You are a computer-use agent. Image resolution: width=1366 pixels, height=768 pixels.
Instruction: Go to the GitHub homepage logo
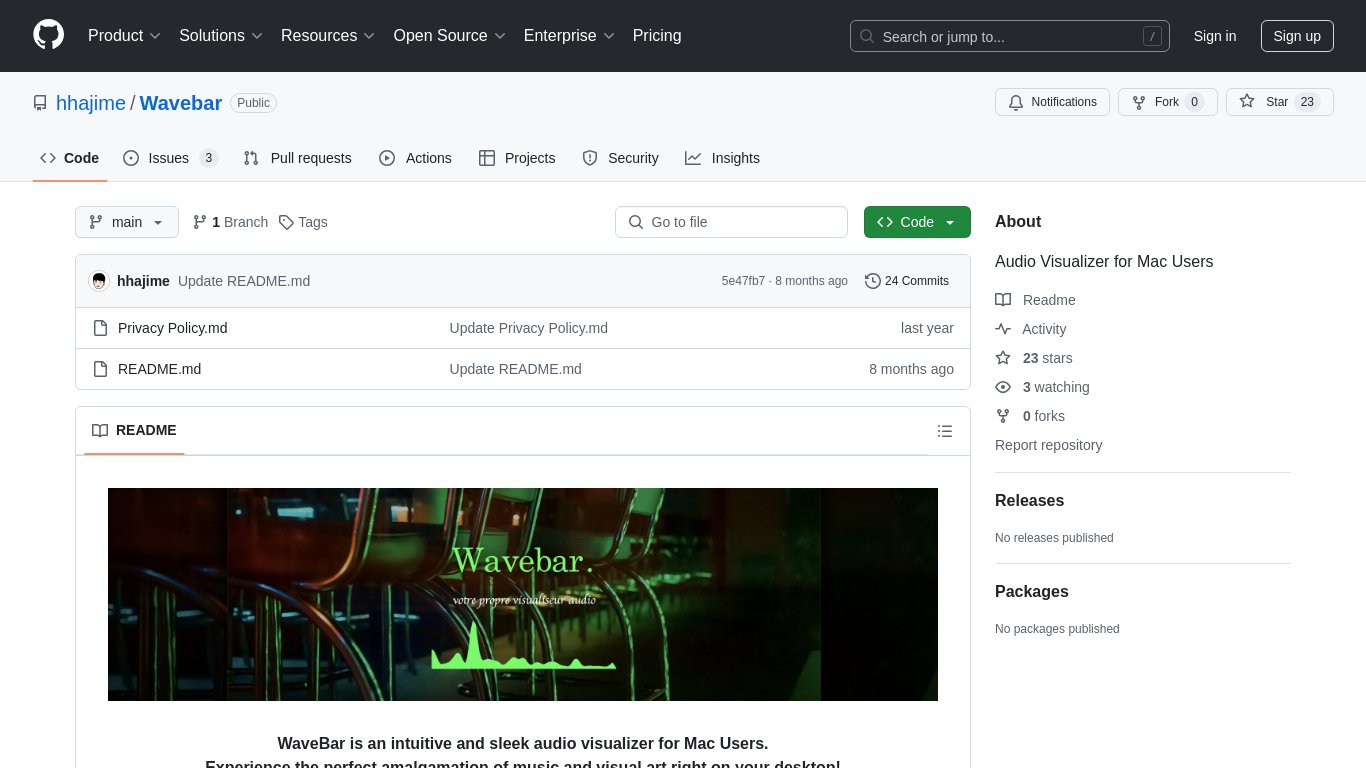tap(48, 35)
